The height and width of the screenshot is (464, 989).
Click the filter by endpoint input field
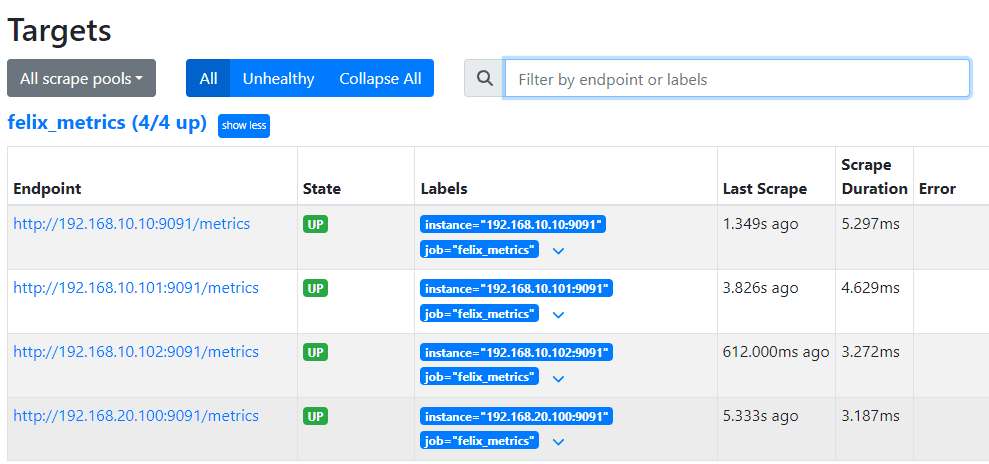pos(736,79)
